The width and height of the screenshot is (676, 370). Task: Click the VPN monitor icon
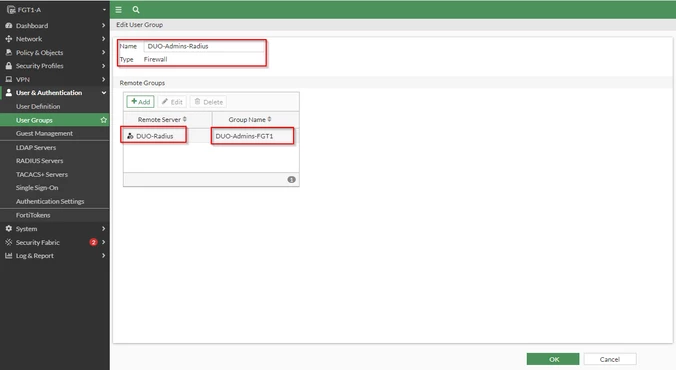pyautogui.click(x=8, y=79)
